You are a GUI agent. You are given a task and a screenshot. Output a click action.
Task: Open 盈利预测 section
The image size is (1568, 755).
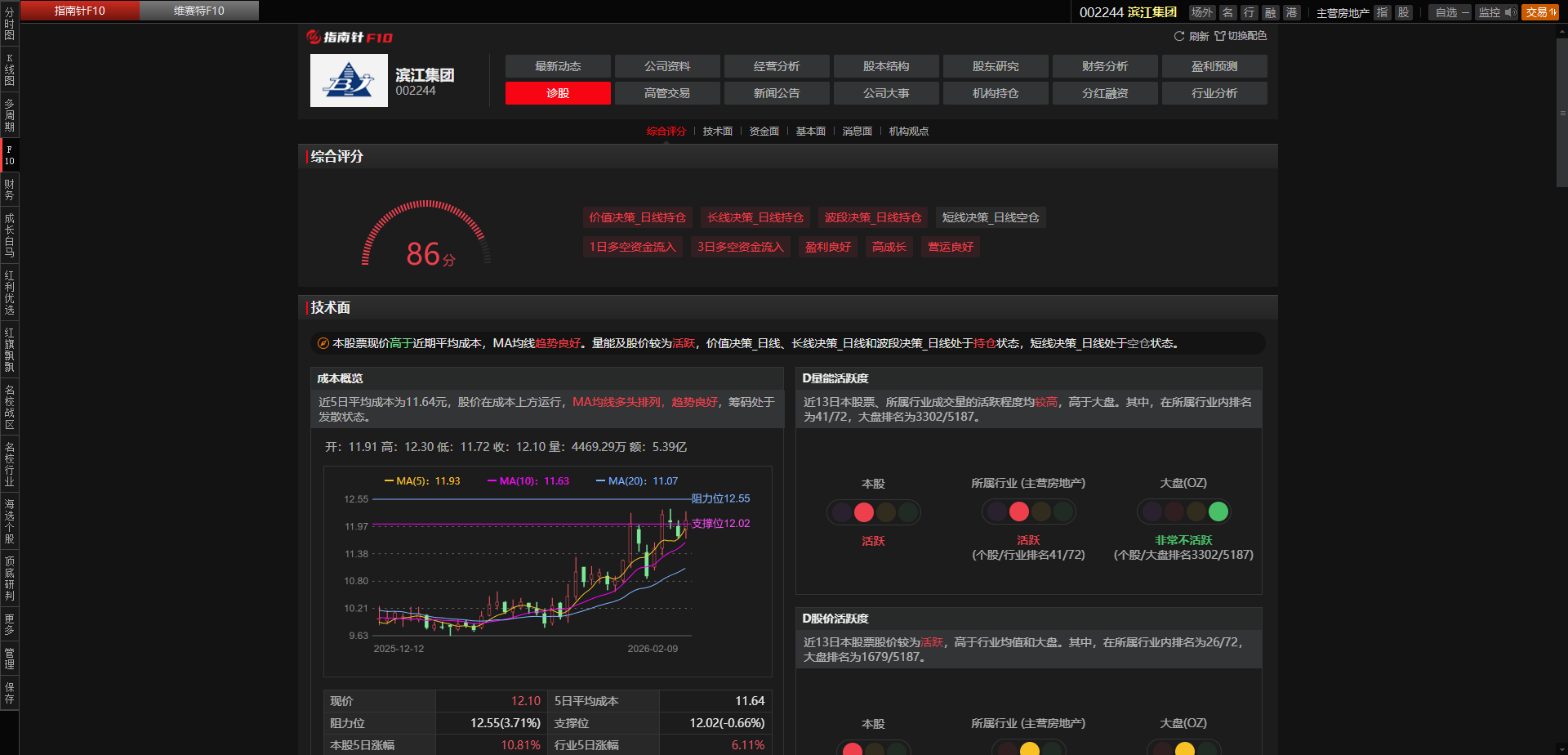click(1214, 66)
